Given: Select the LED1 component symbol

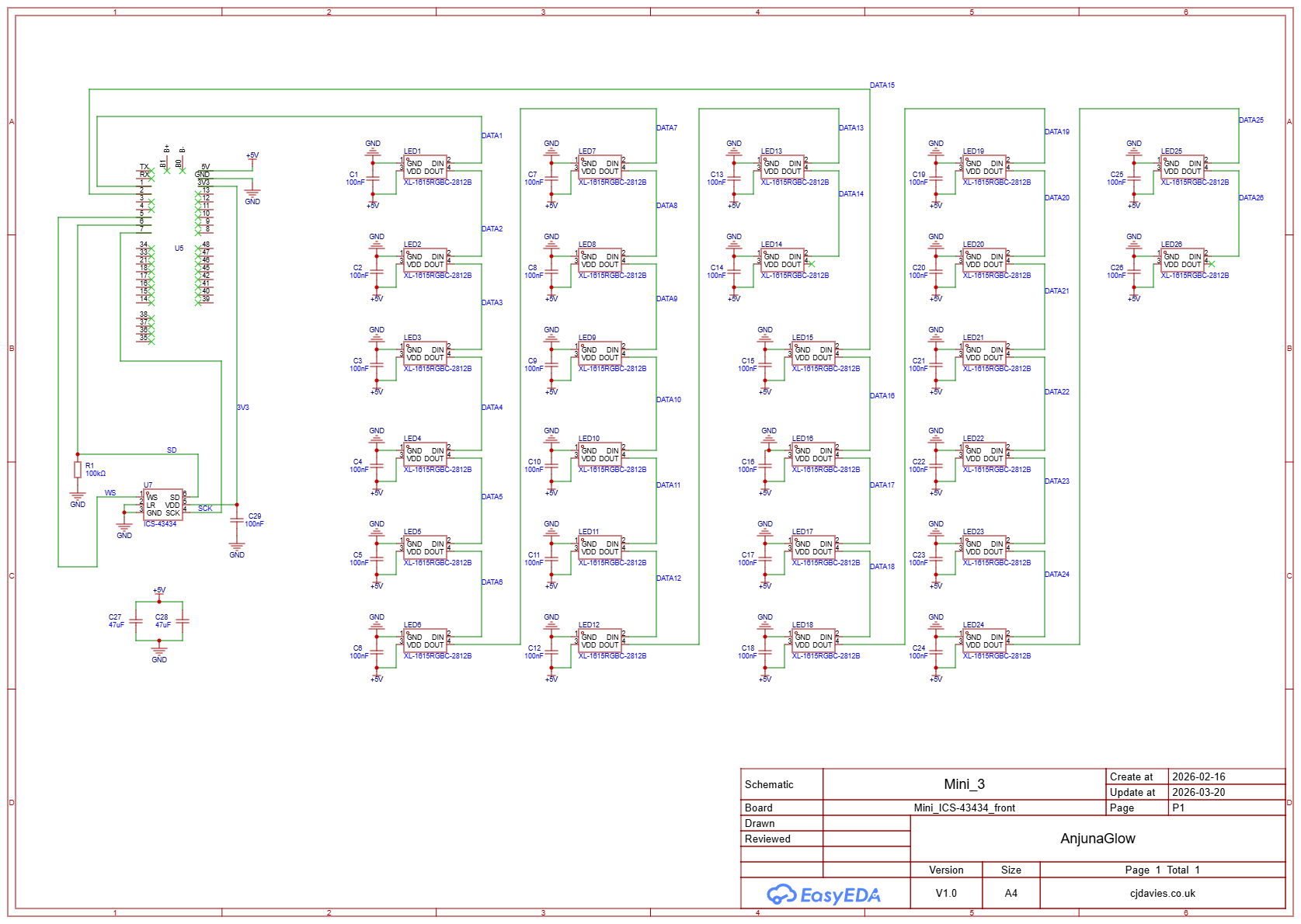Looking at the screenshot, I should click(x=425, y=167).
